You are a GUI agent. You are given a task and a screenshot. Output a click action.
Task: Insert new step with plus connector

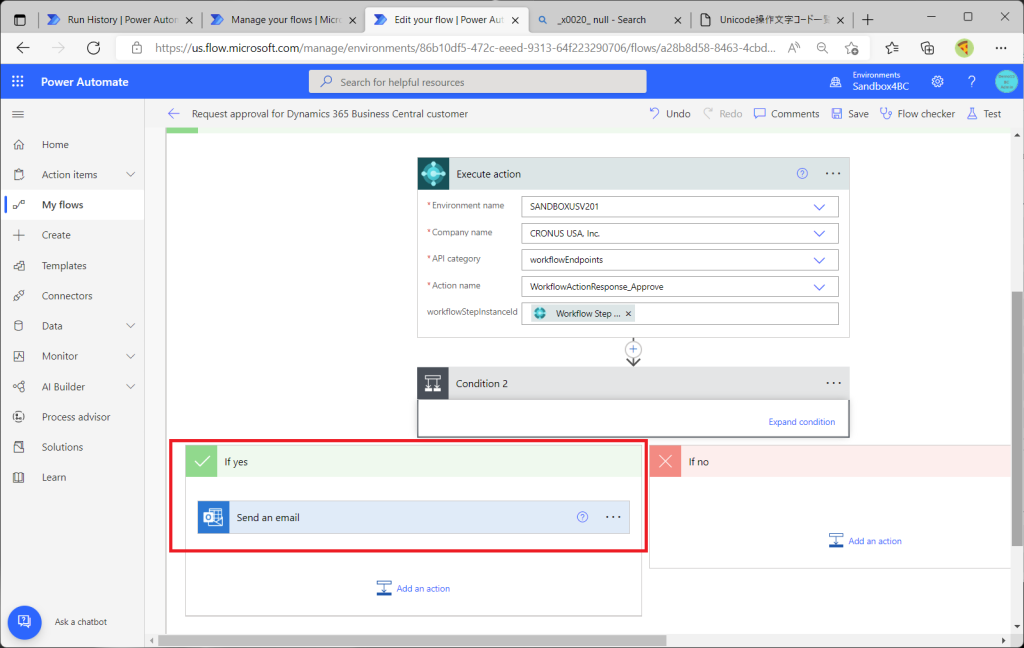coord(633,349)
